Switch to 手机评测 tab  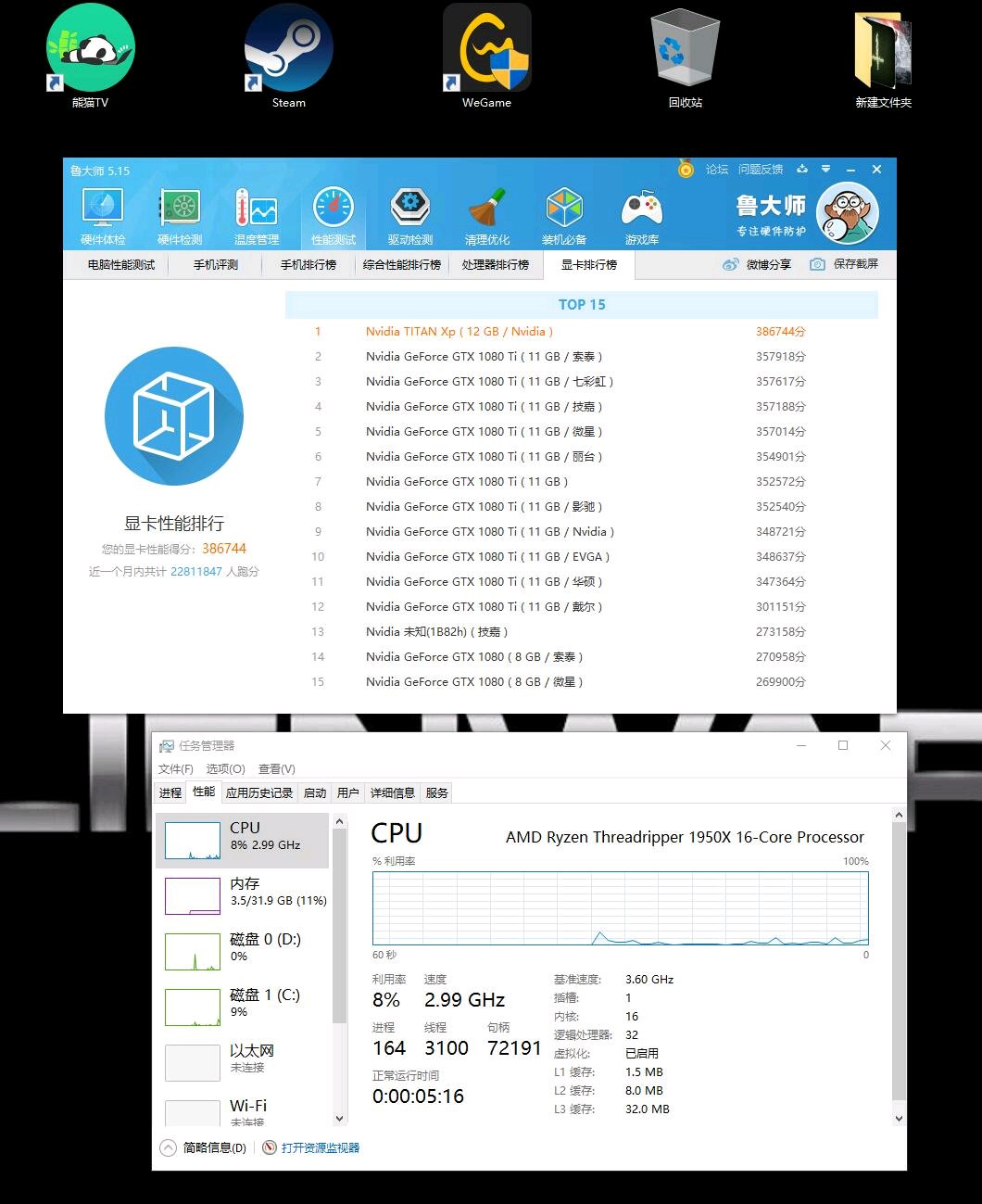coord(216,265)
